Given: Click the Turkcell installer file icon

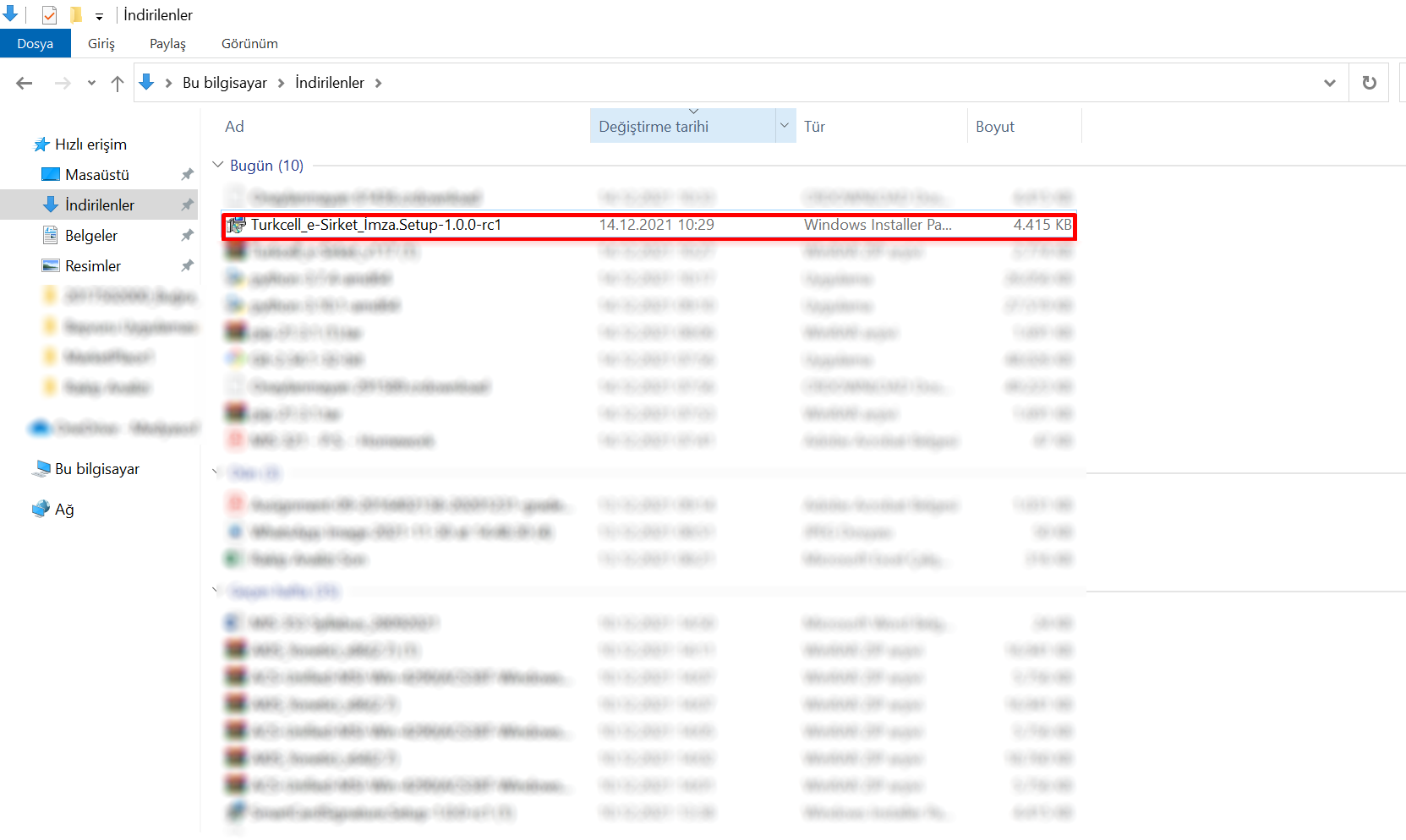Looking at the screenshot, I should pos(237,225).
